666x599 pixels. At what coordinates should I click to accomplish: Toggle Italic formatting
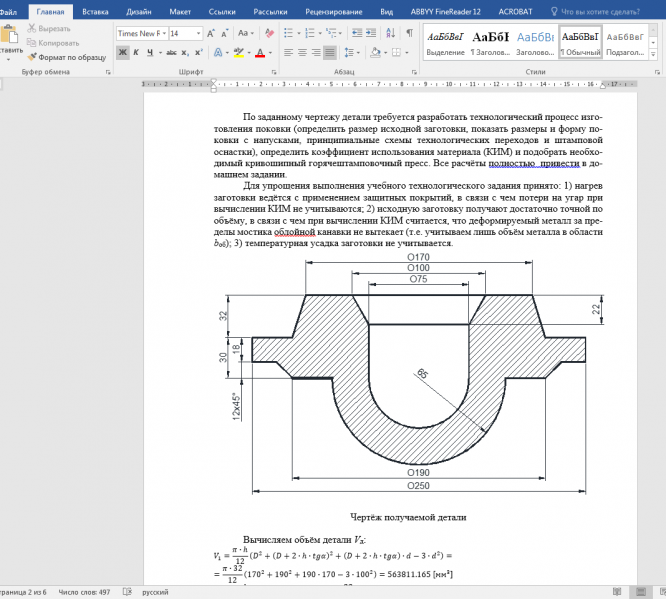click(138, 52)
